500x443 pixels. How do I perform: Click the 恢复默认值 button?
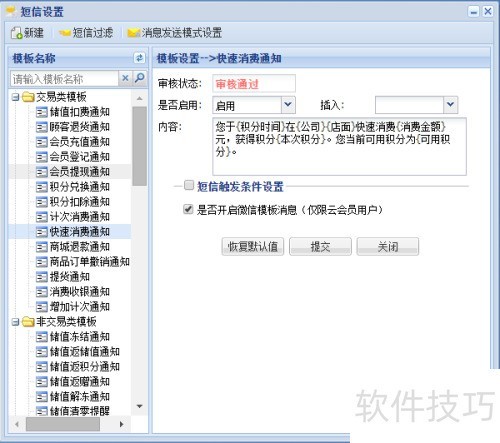253,247
